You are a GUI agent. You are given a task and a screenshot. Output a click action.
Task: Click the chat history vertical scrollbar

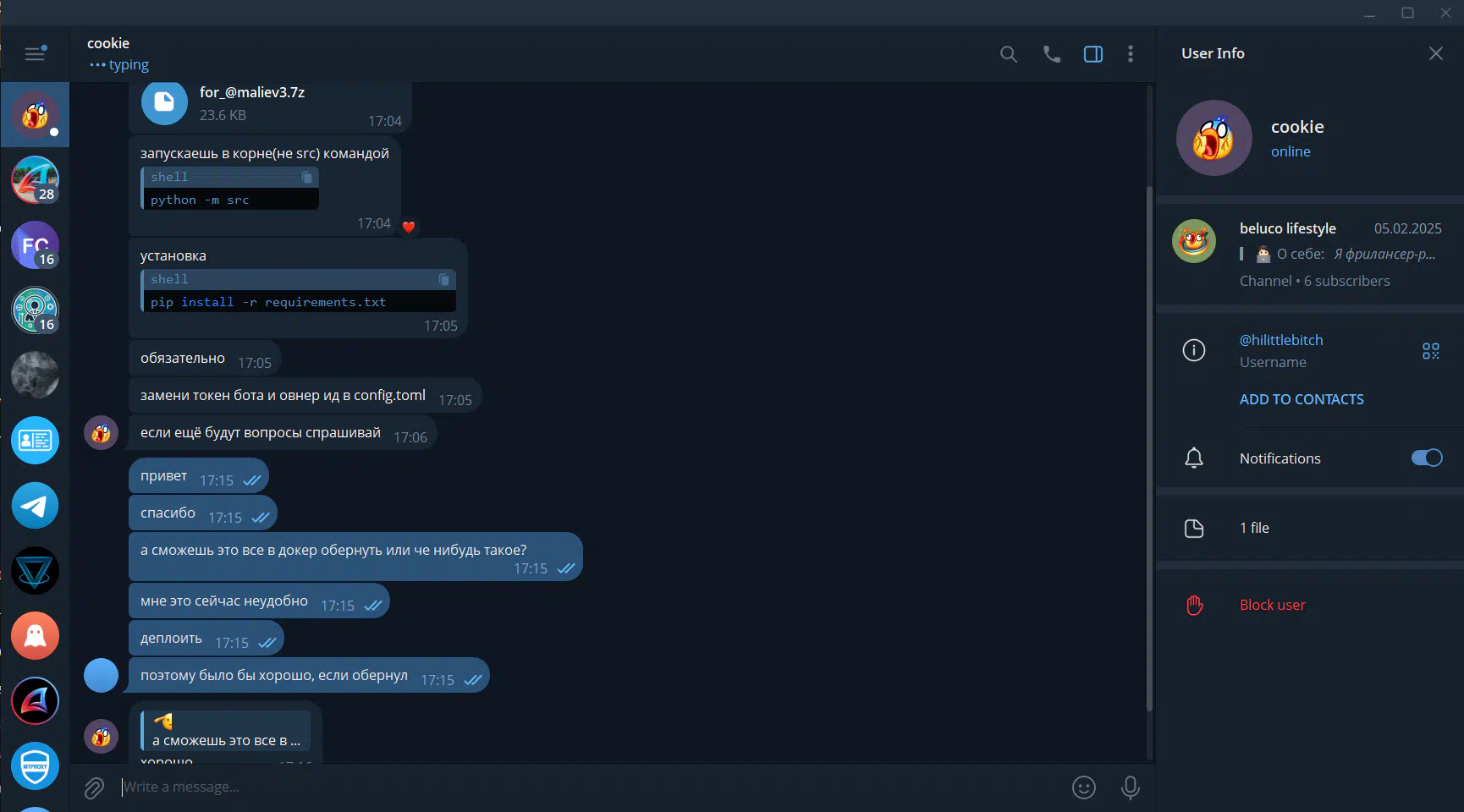1148,447
